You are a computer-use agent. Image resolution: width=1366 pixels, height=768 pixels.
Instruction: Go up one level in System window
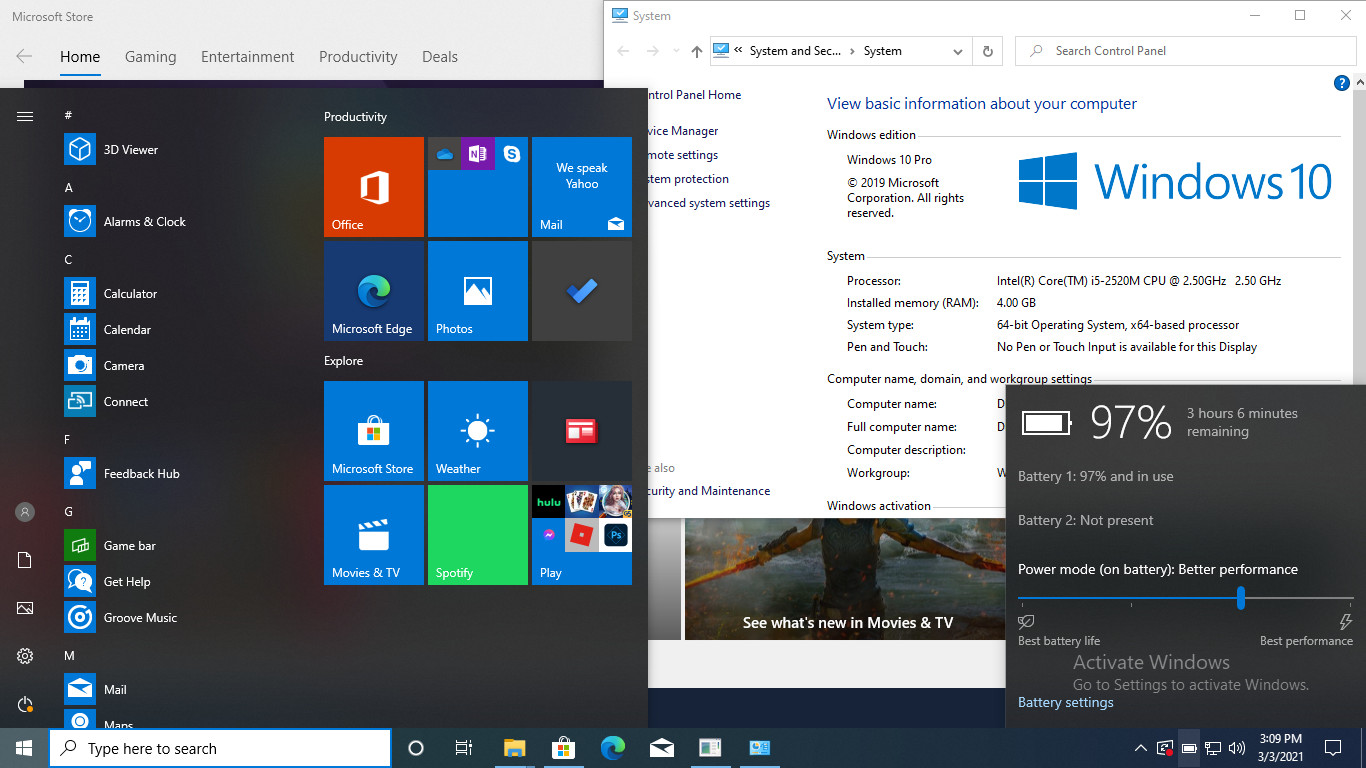pyautogui.click(x=697, y=51)
